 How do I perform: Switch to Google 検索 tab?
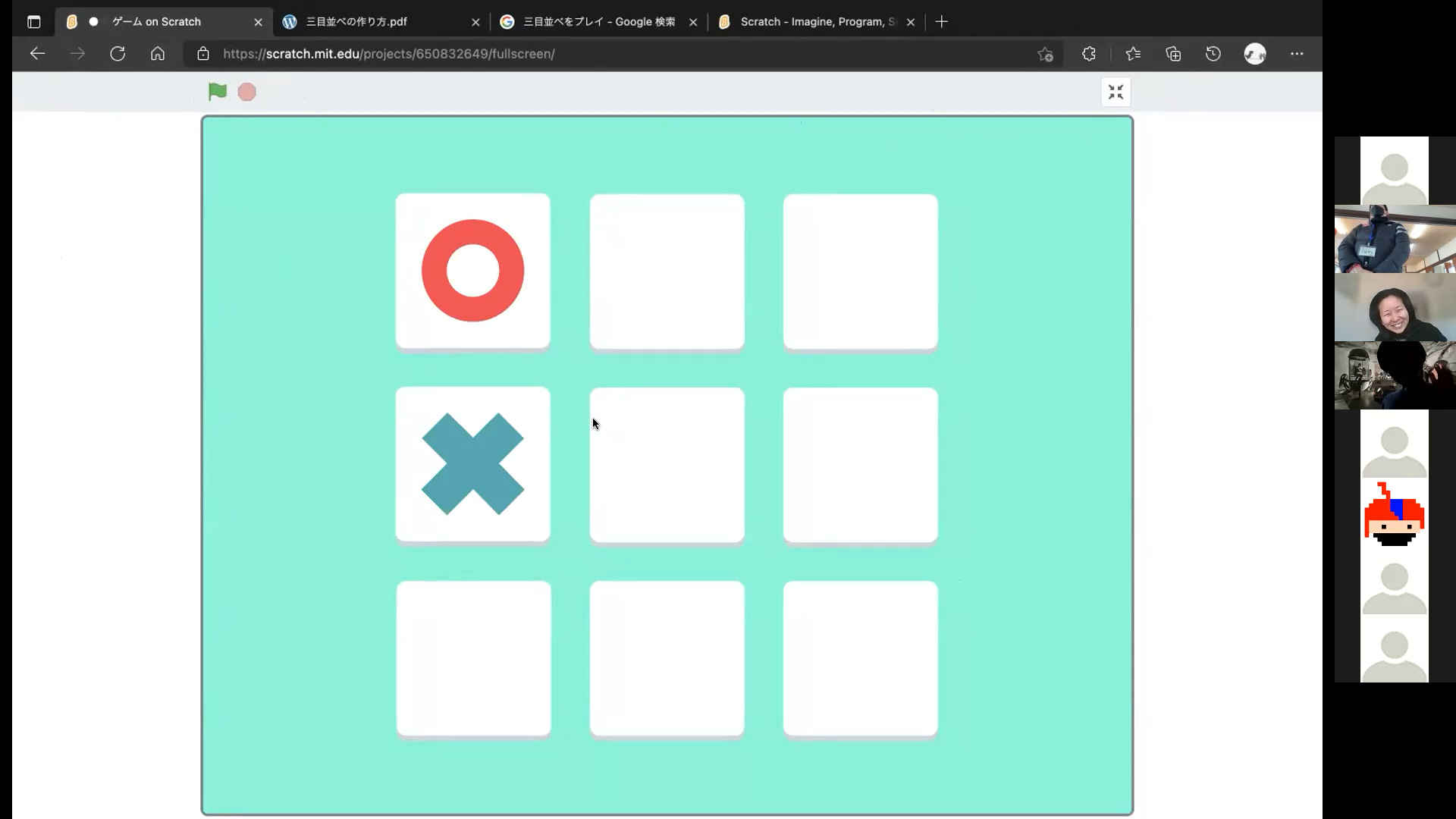coord(598,22)
